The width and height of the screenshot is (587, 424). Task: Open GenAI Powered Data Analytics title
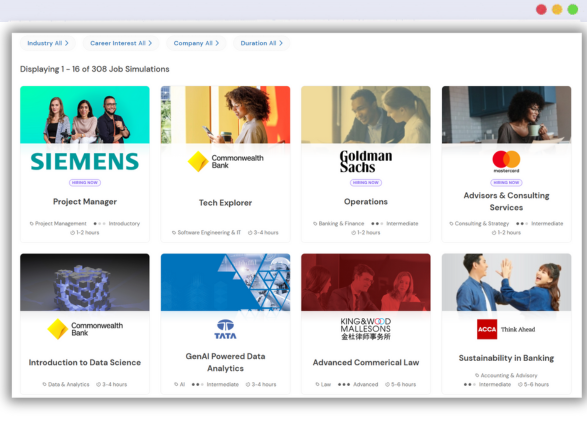click(225, 362)
